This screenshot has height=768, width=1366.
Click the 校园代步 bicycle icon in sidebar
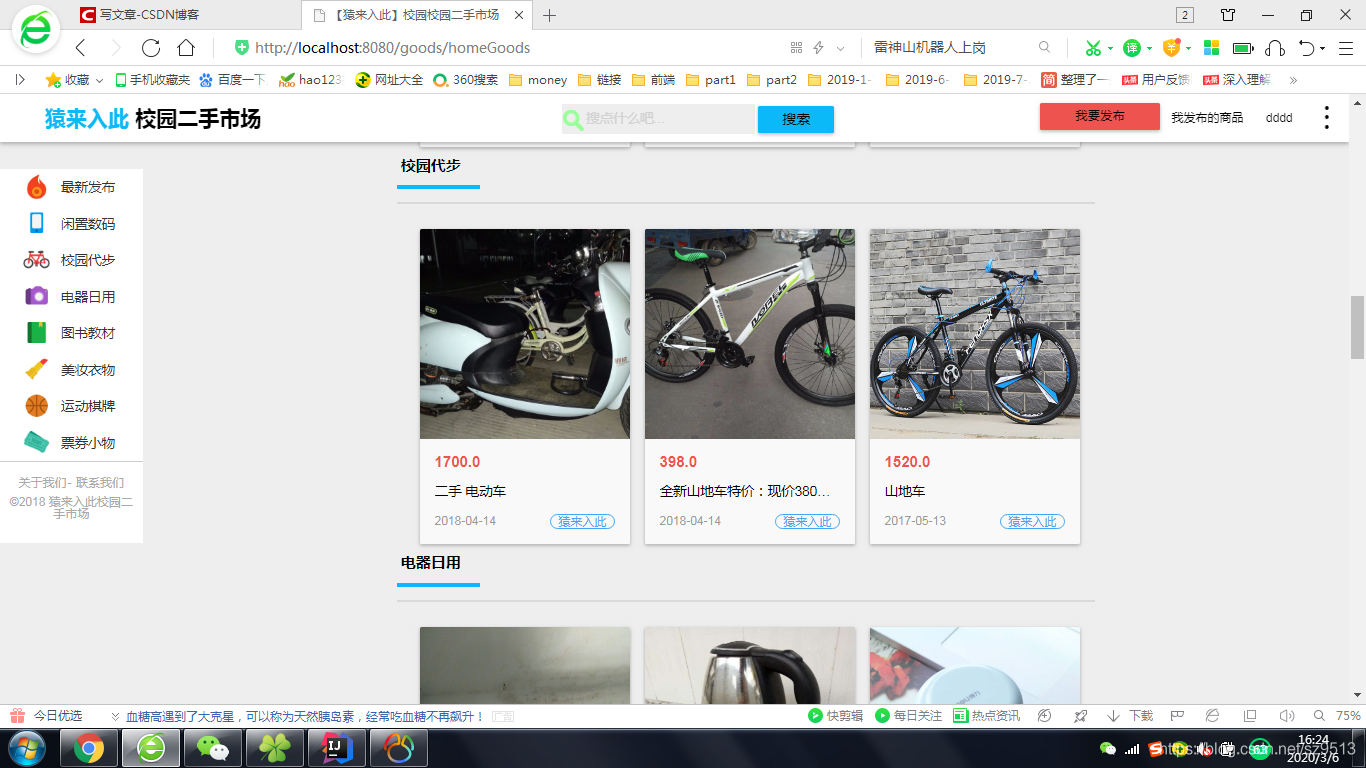pyautogui.click(x=36, y=260)
